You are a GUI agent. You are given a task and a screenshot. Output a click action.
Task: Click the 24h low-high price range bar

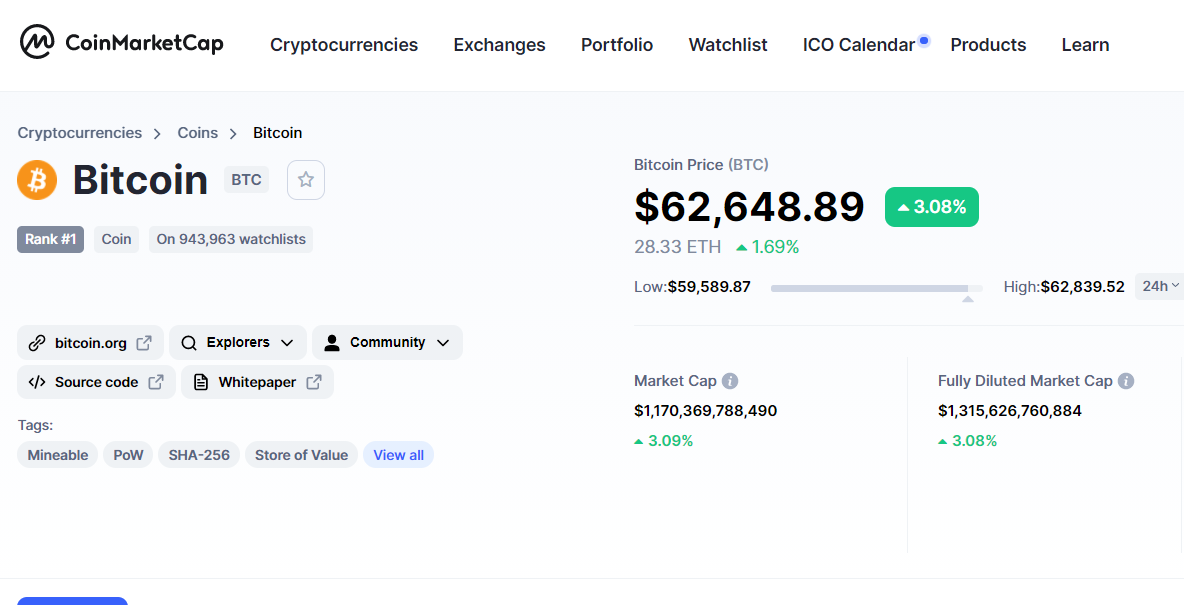877,288
